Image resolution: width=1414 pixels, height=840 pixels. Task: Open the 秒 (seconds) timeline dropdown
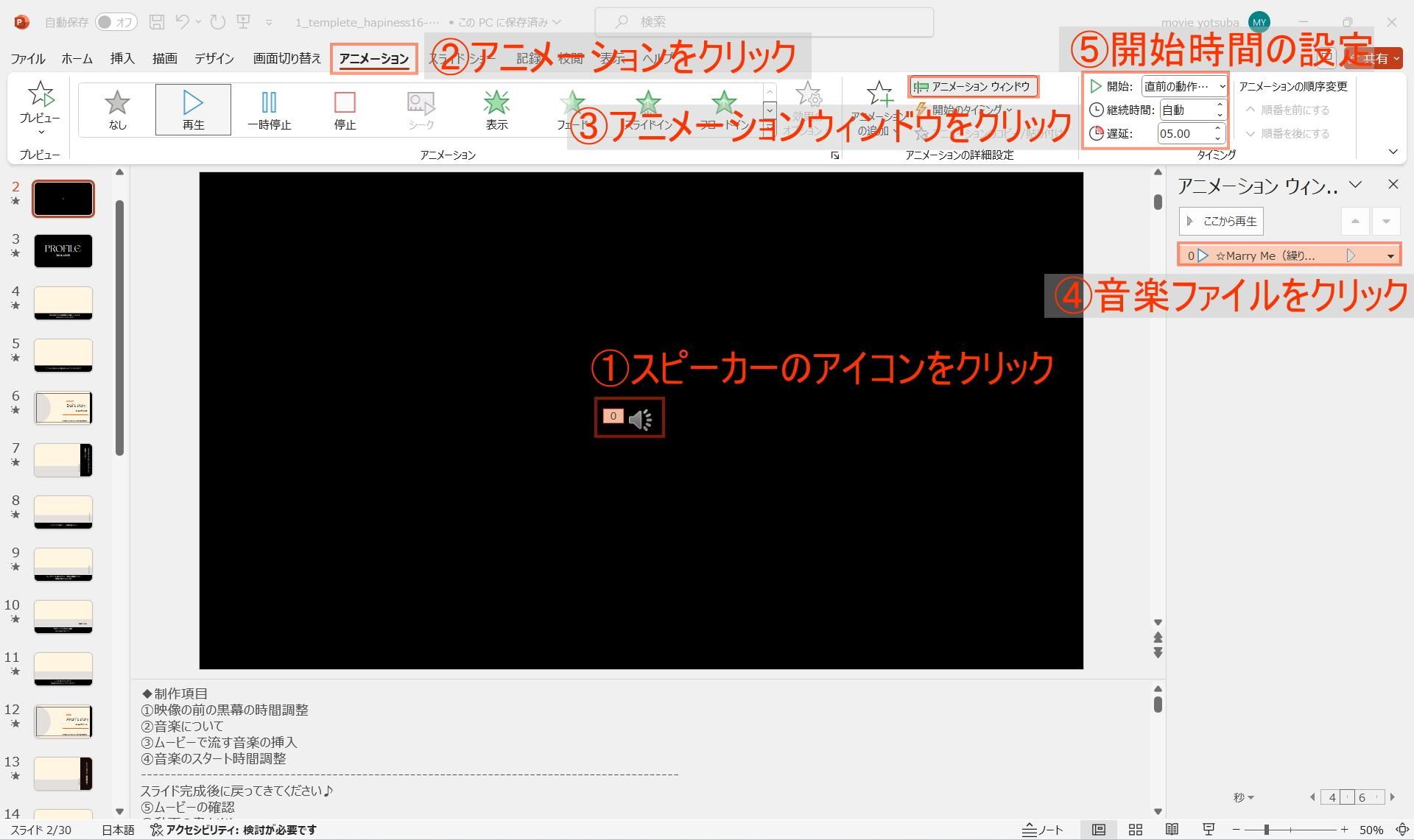(x=1243, y=797)
